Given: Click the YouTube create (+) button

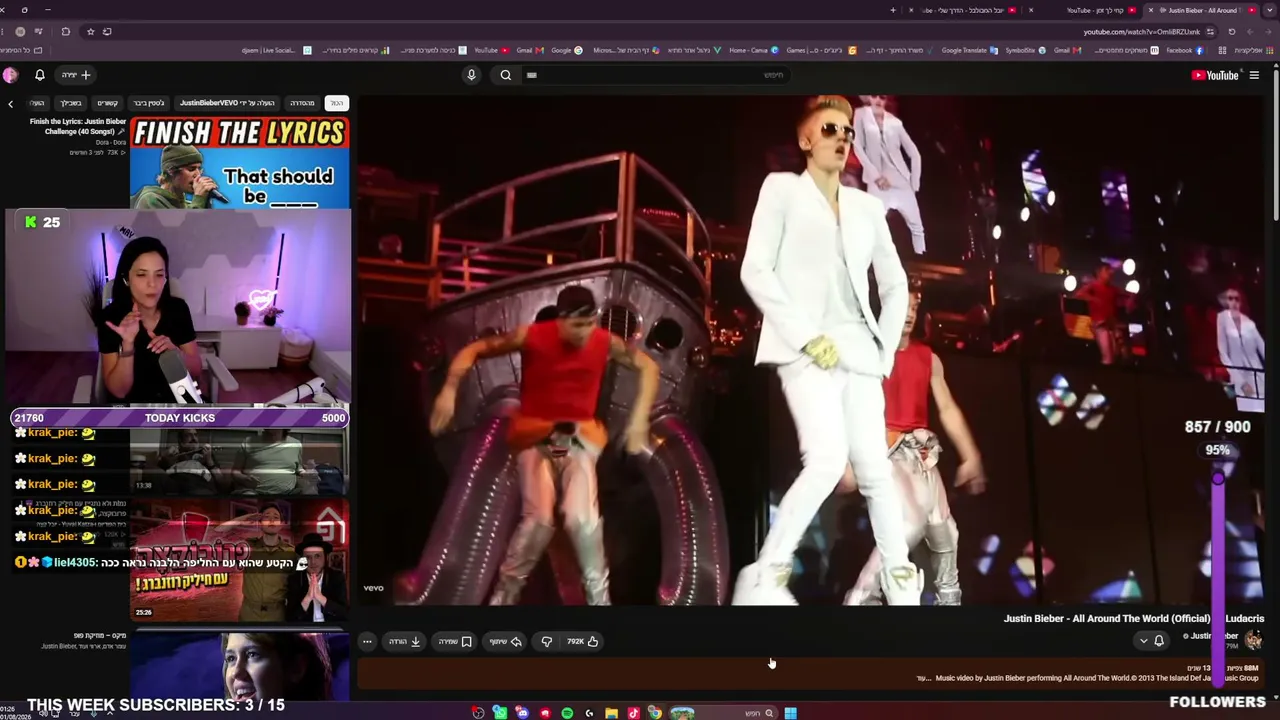Looking at the screenshot, I should (77, 75).
